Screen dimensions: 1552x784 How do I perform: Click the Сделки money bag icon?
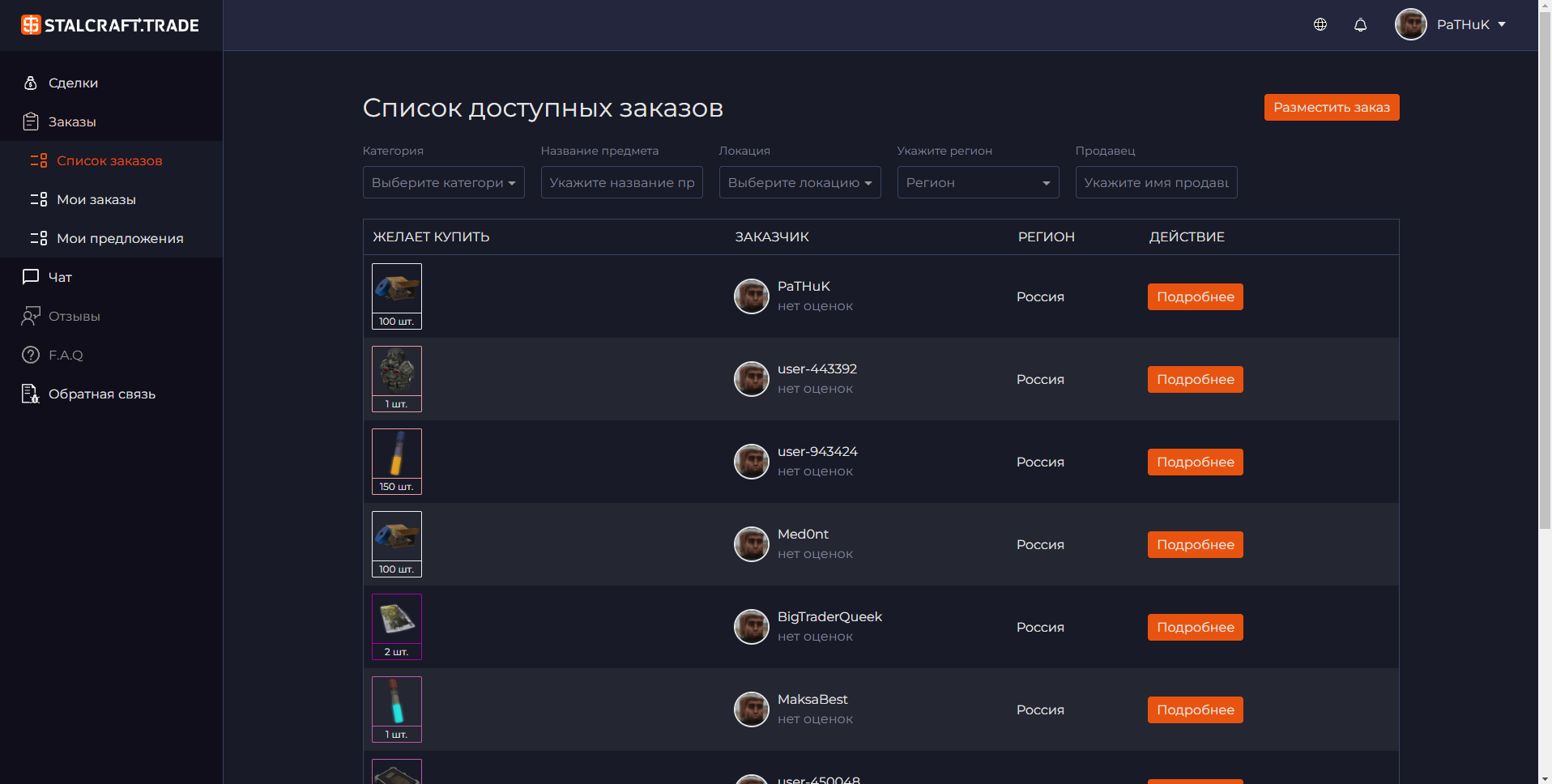point(31,83)
